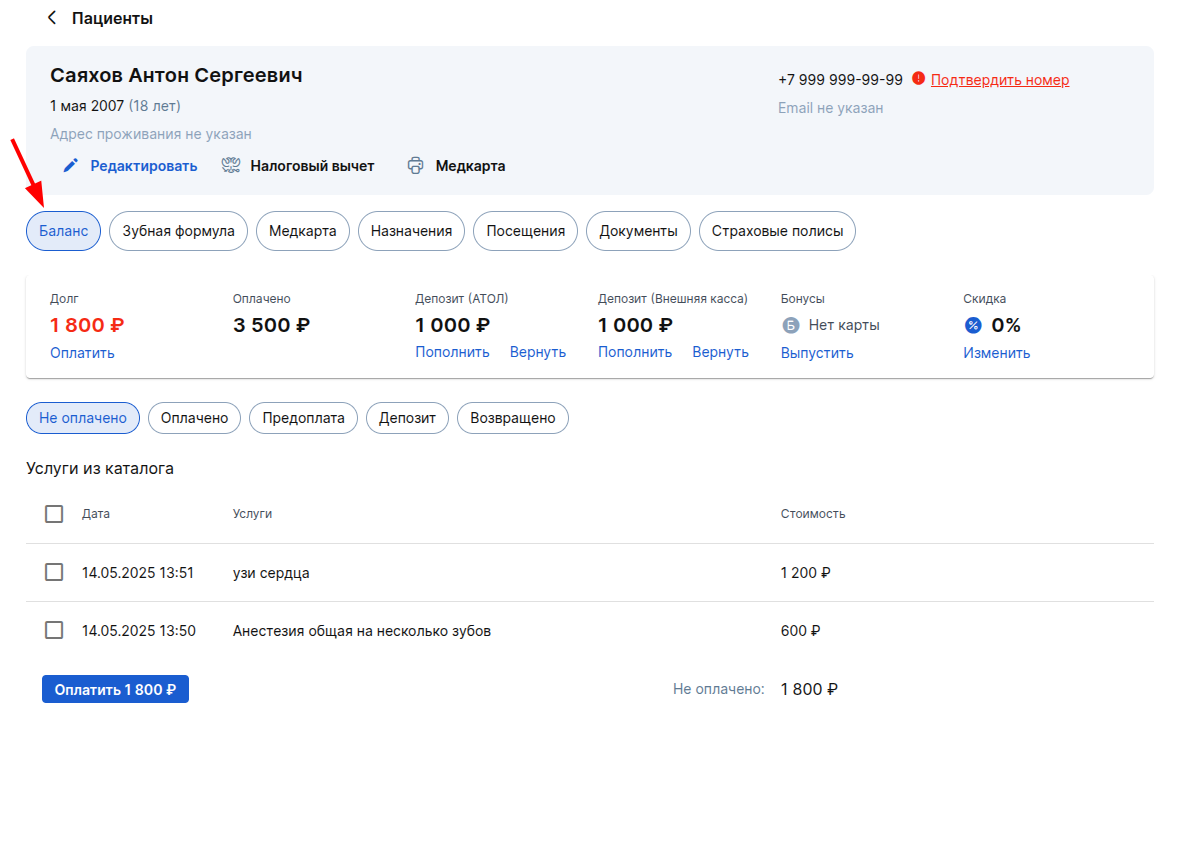Screen dimensions: 1177x854
Task: Click the bonus card Б icon
Action: point(790,325)
